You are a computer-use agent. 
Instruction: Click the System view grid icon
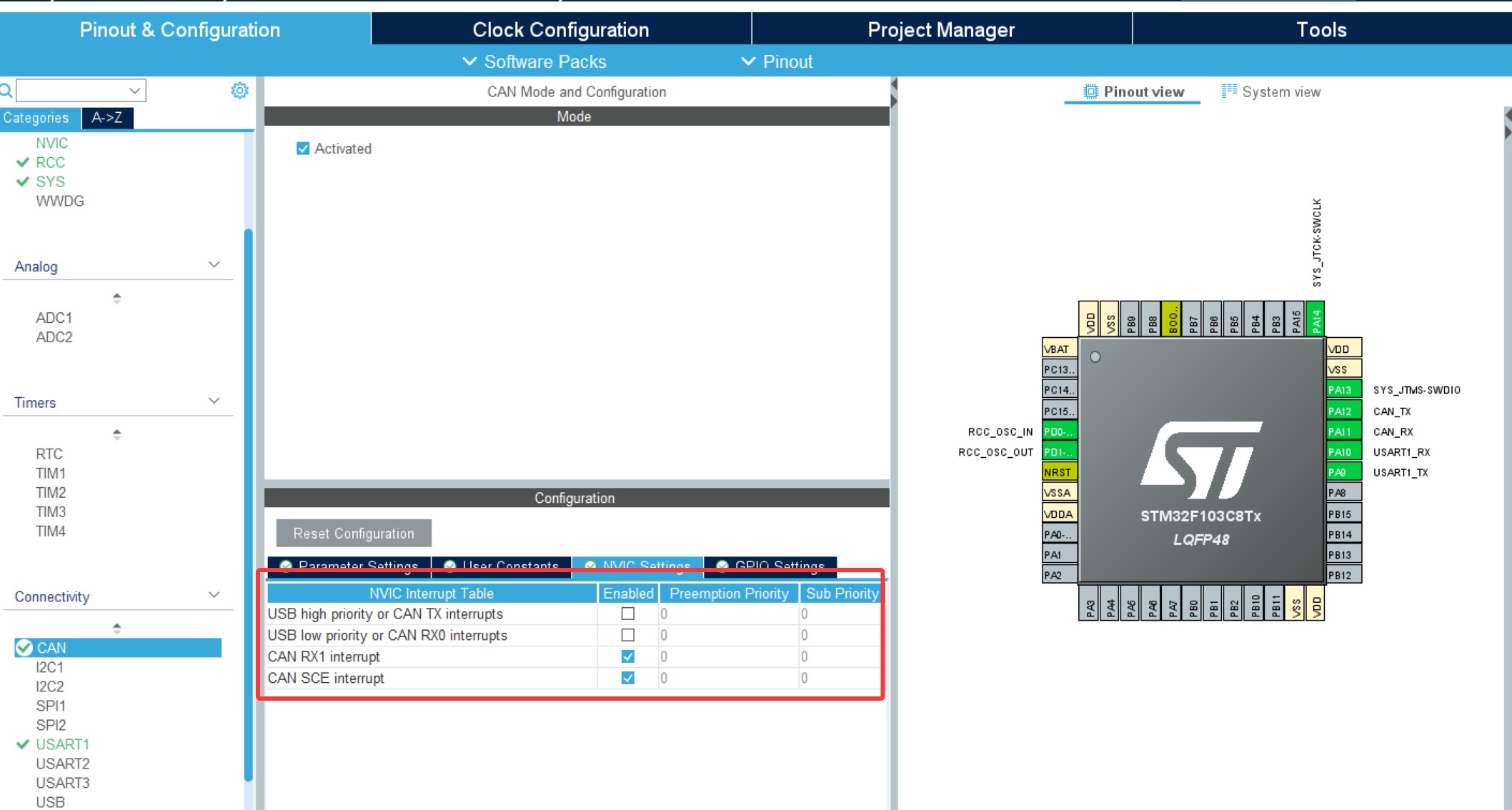pos(1229,91)
